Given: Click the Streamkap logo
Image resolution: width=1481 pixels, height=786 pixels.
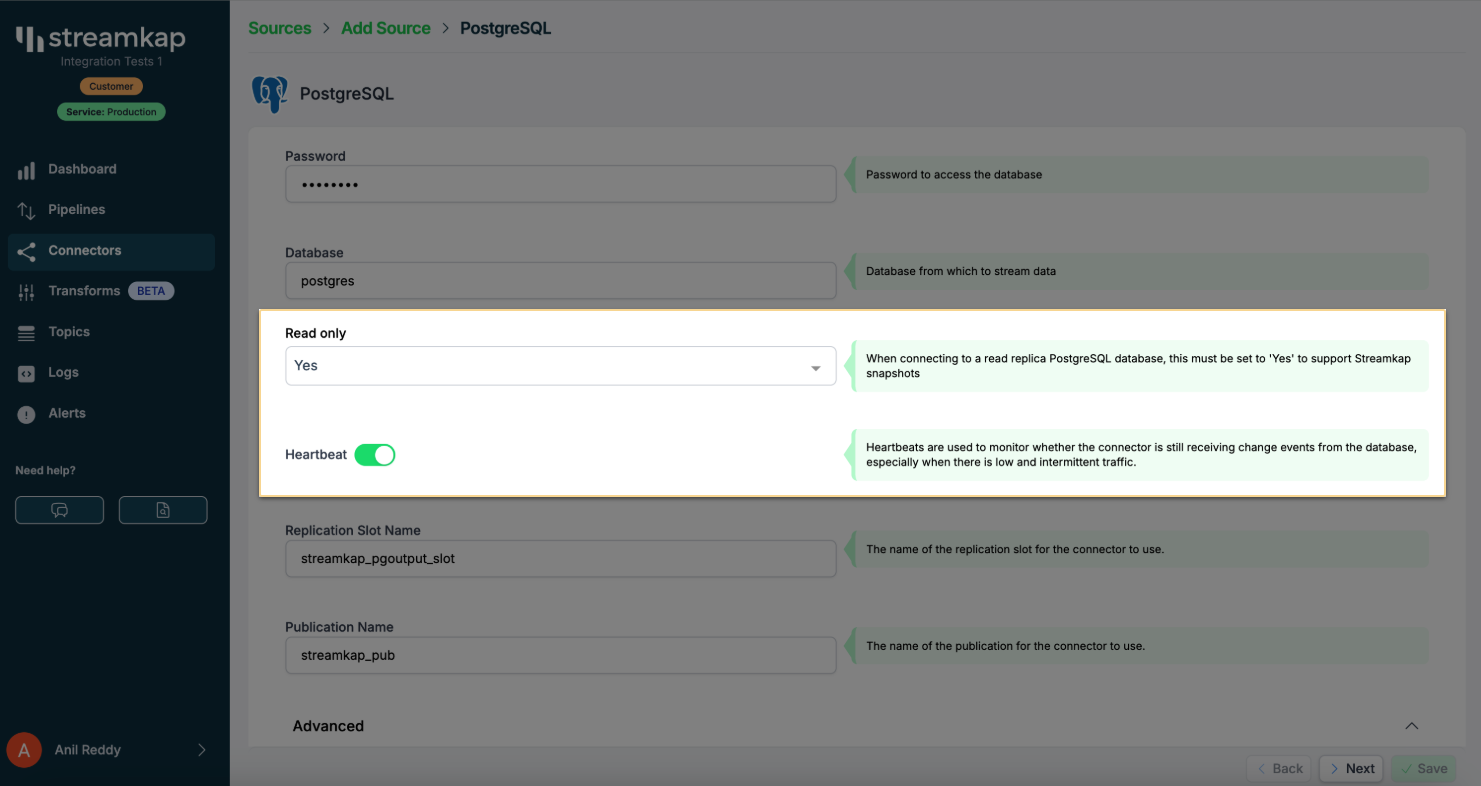Looking at the screenshot, I should point(100,39).
